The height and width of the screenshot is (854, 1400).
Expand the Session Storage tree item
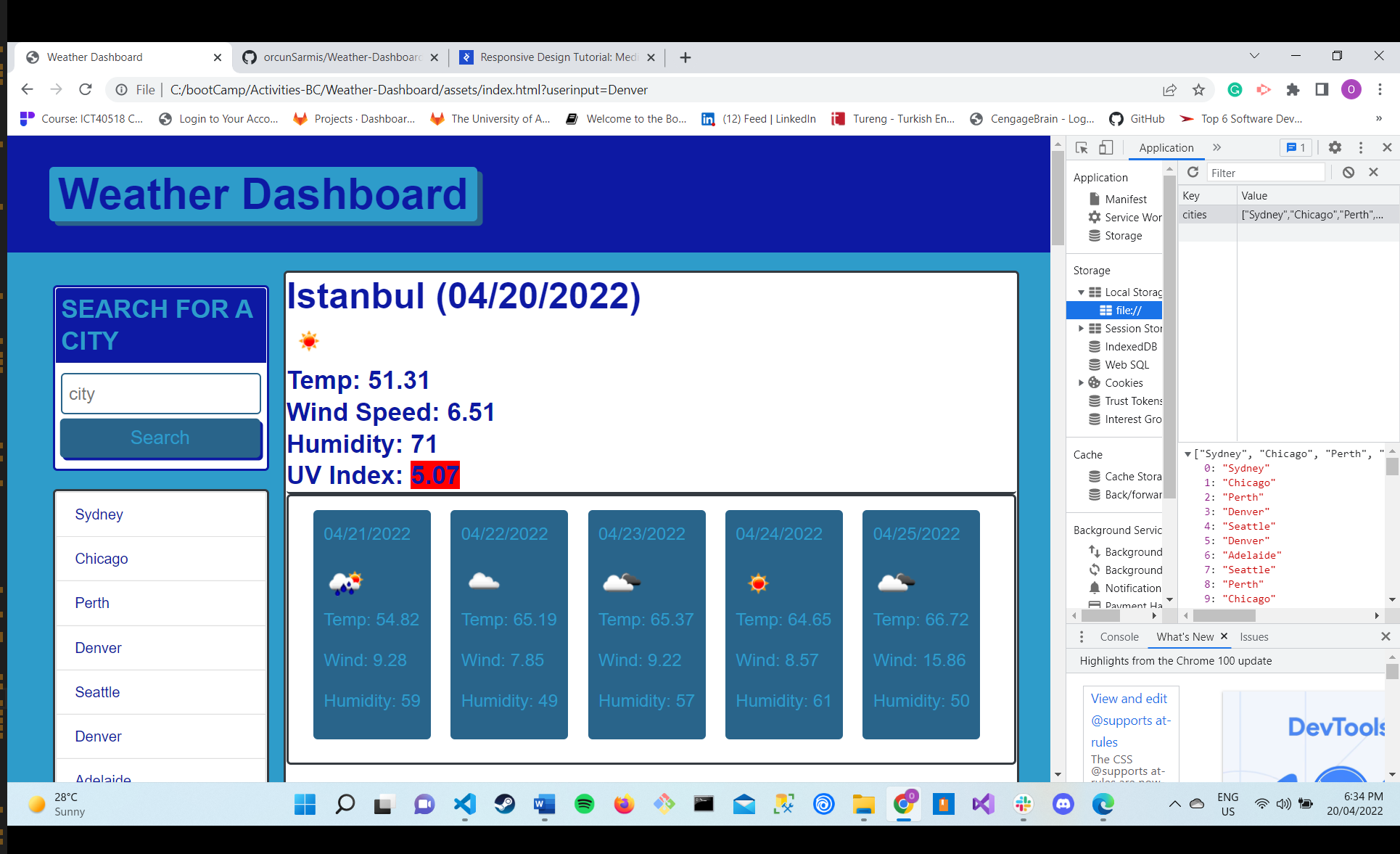click(1082, 328)
